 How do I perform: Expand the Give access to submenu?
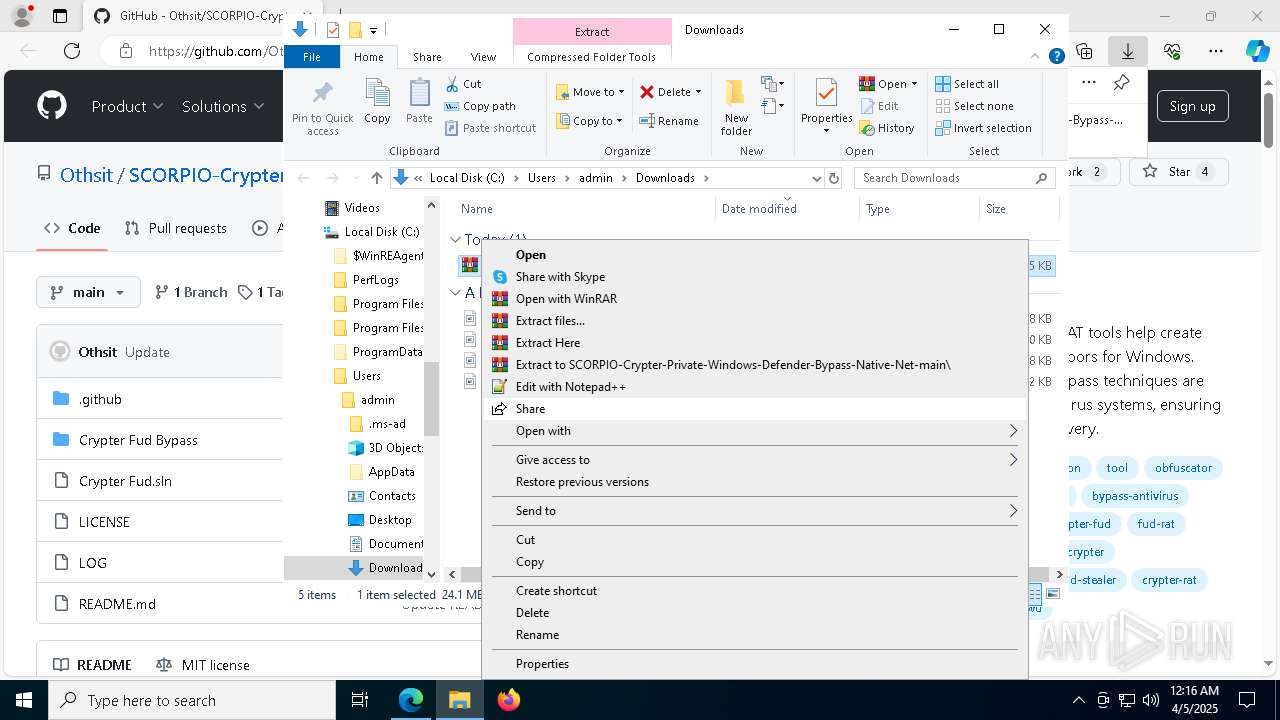755,460
